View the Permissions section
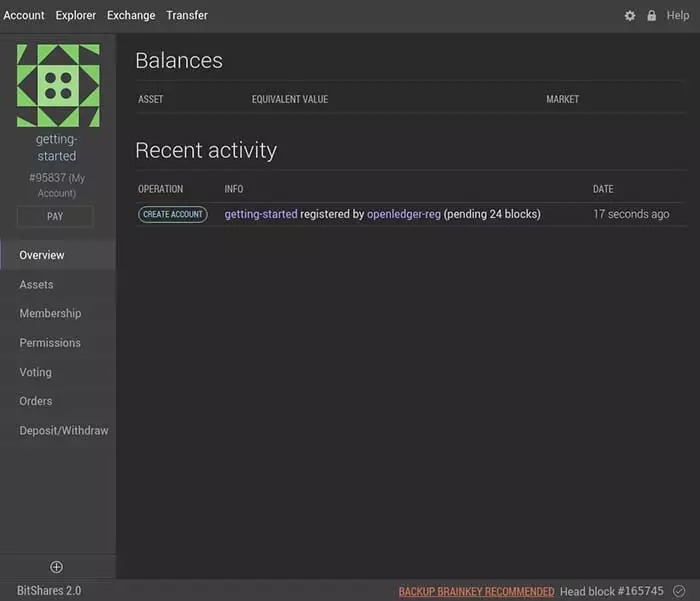 coord(50,343)
